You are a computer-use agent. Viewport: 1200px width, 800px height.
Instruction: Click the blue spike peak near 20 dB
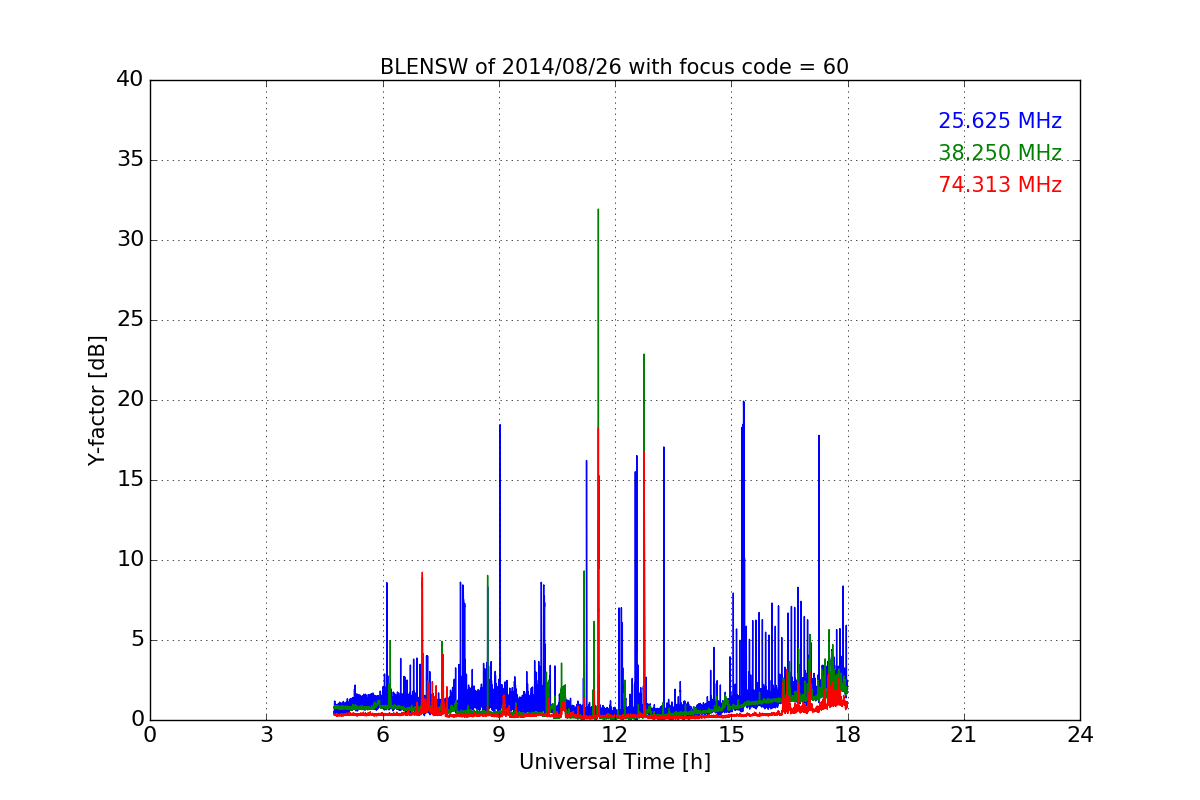744,402
